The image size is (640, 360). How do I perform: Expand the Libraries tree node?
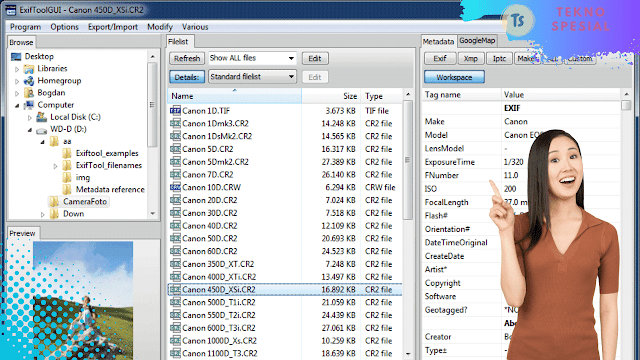pyautogui.click(x=17, y=69)
